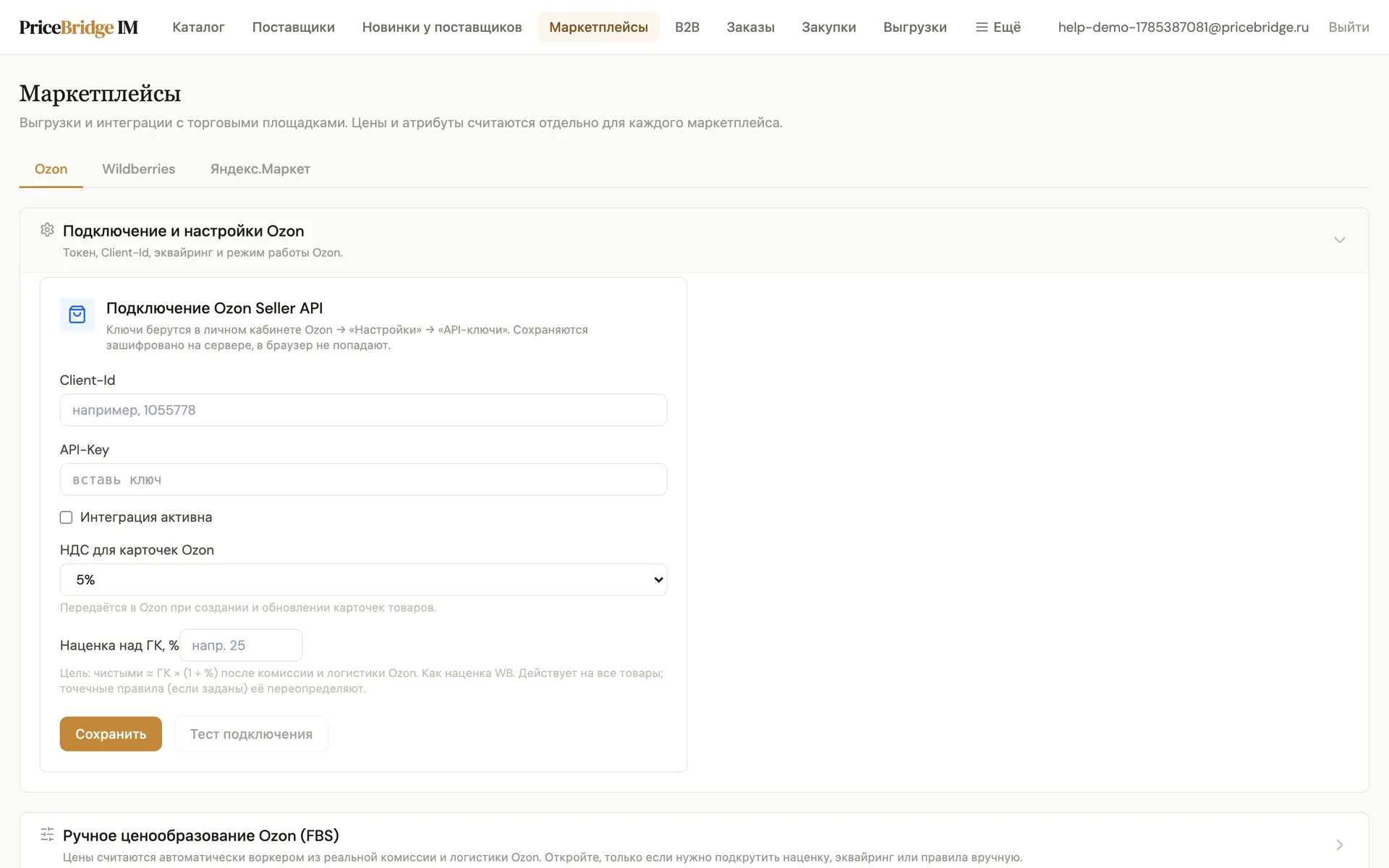Click the PriceBridge IM logo
Viewport: 1389px width, 868px height.
(78, 27)
